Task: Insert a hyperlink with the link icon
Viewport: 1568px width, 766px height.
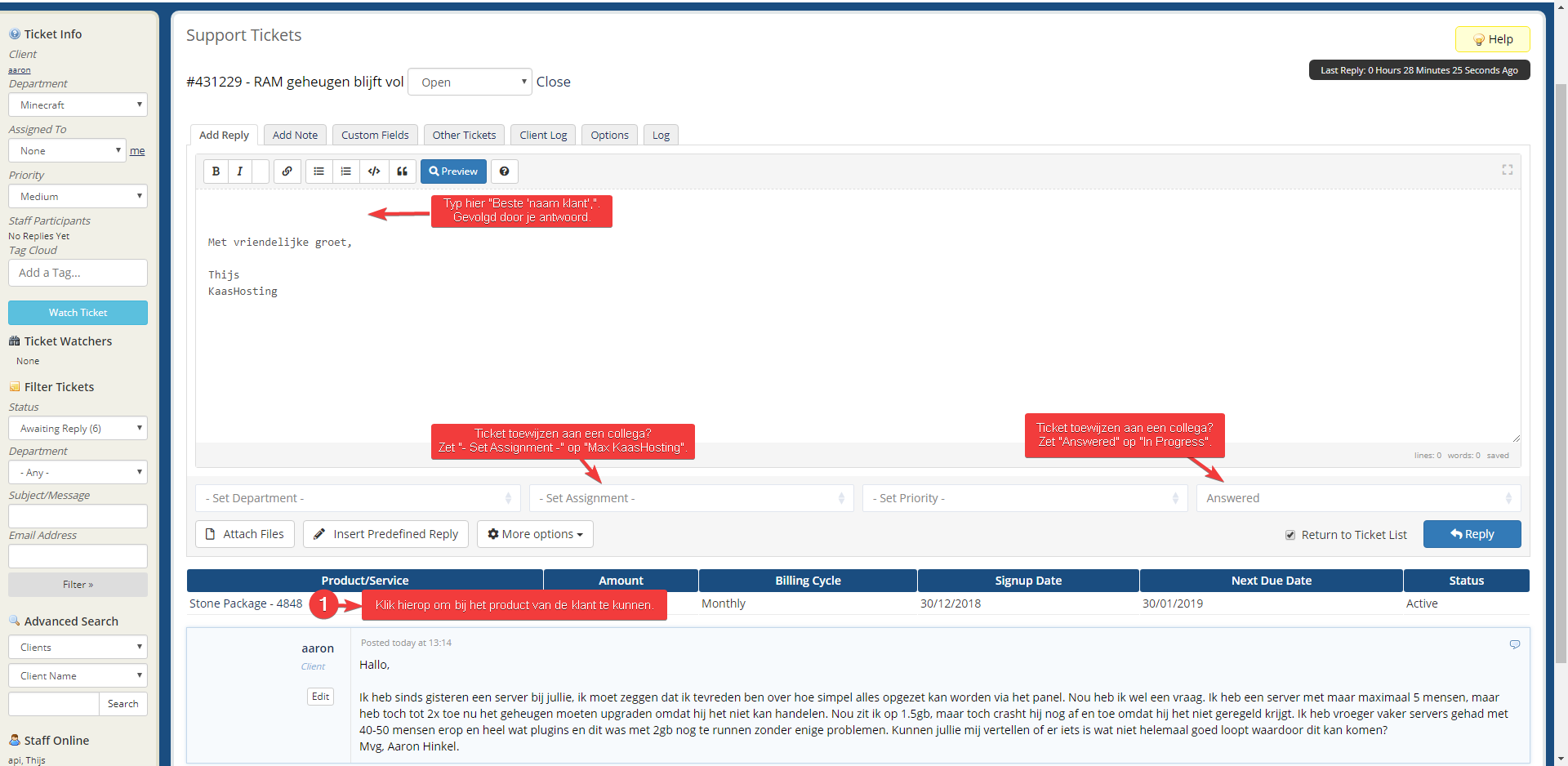Action: pos(287,171)
